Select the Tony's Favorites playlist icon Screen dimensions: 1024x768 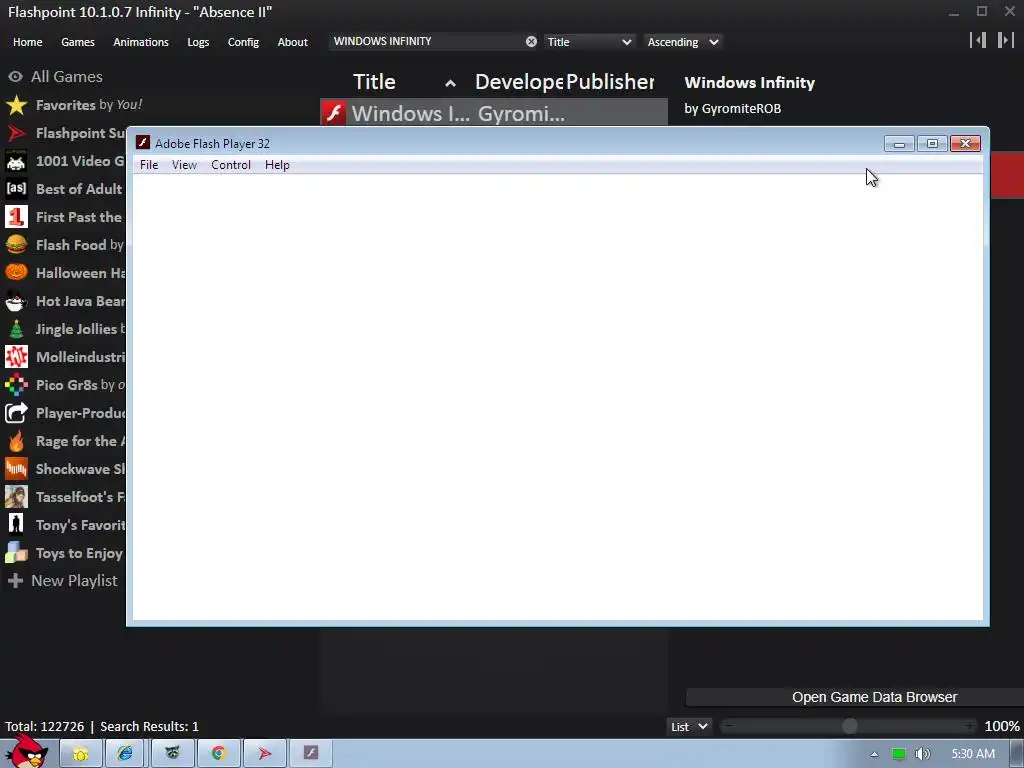pyautogui.click(x=16, y=525)
